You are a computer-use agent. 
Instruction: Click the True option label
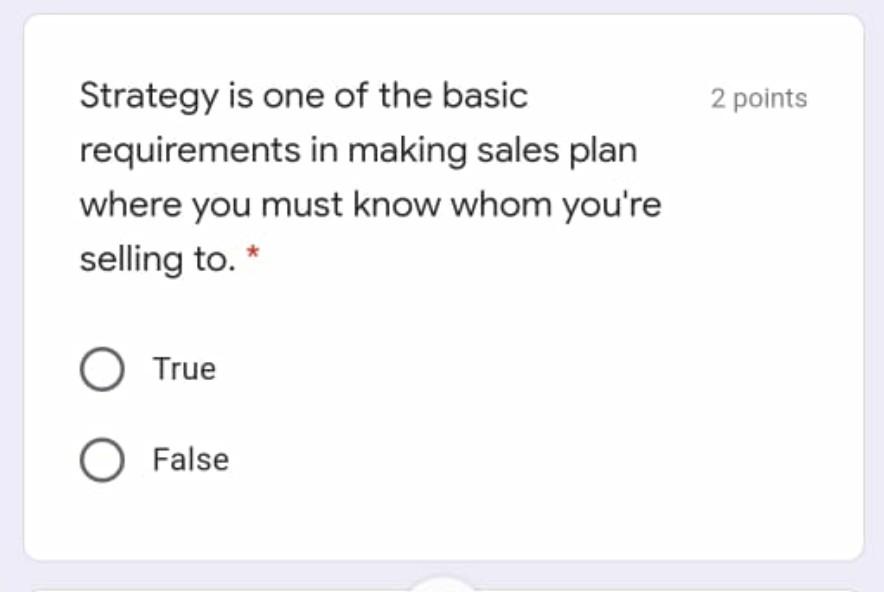[x=184, y=367]
